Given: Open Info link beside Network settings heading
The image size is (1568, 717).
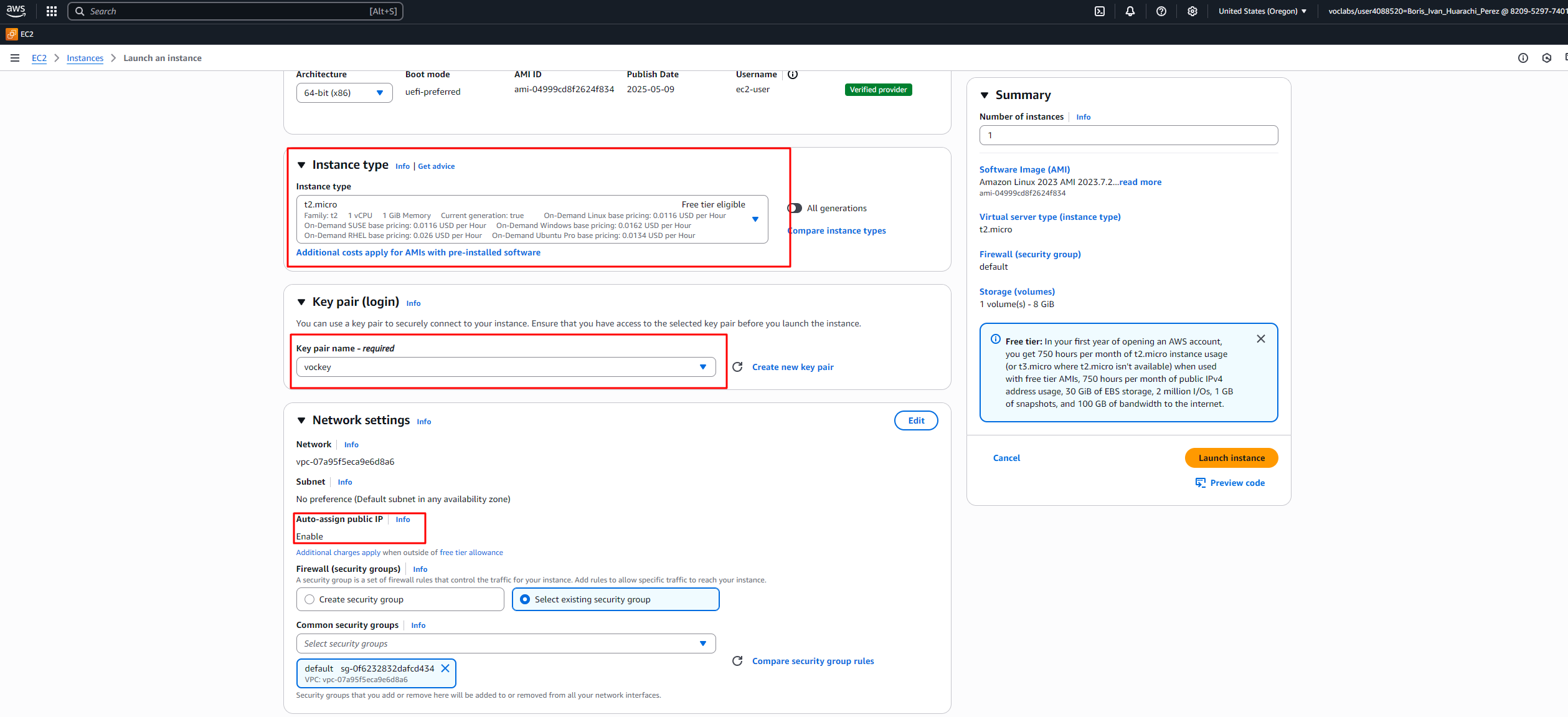Looking at the screenshot, I should 424,422.
